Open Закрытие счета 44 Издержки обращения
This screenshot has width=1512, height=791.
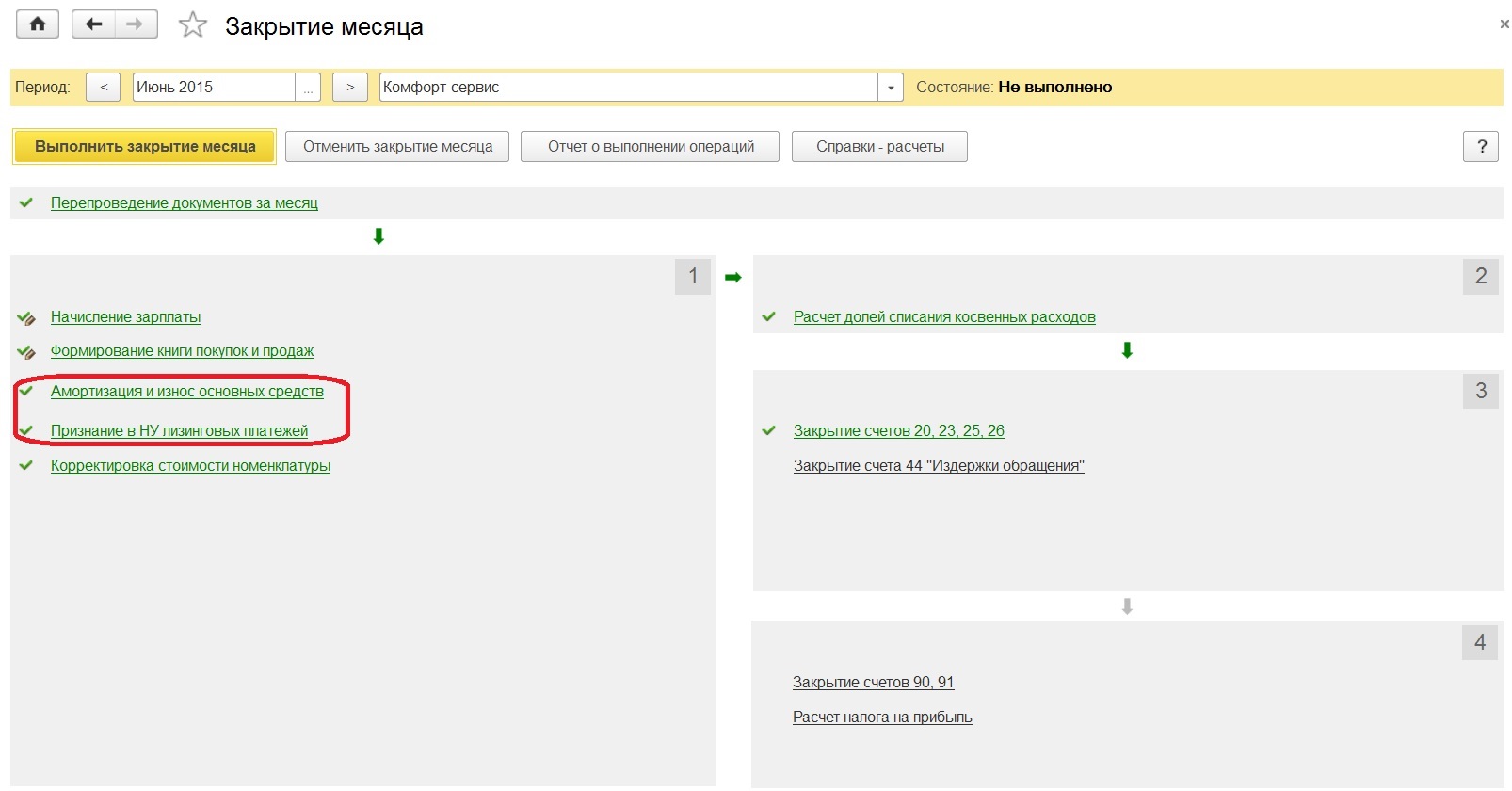939,466
